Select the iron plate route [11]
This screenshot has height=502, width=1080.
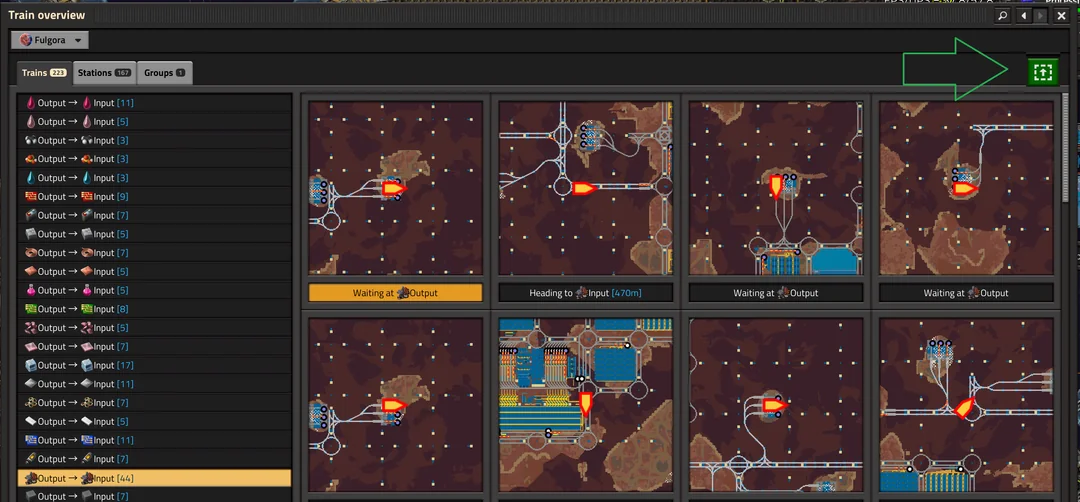(x=154, y=384)
